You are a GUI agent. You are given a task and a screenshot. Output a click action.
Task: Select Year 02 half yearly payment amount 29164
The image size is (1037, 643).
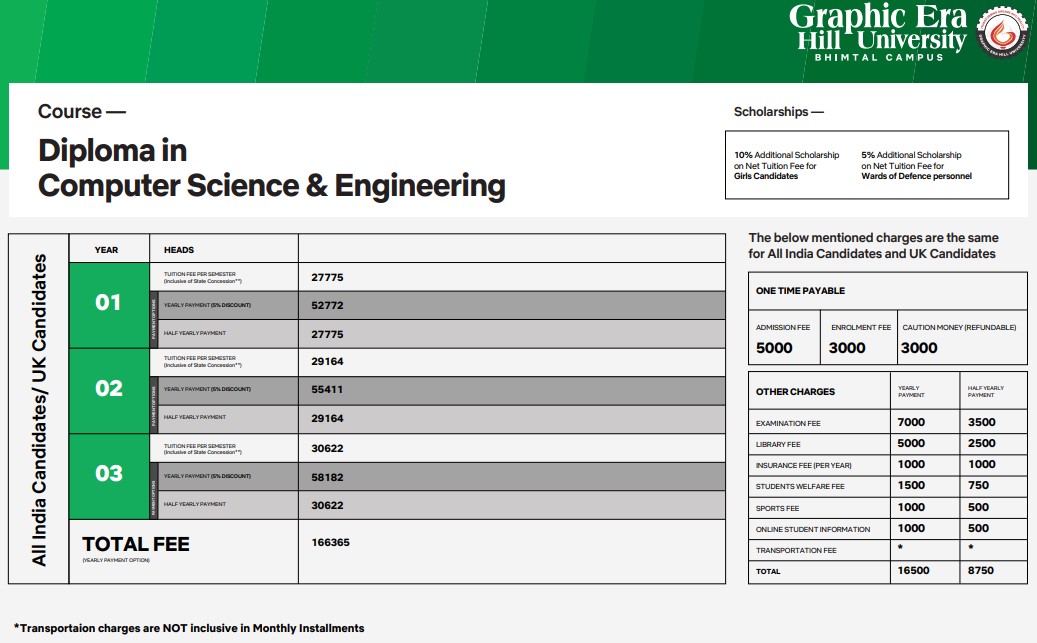[327, 419]
